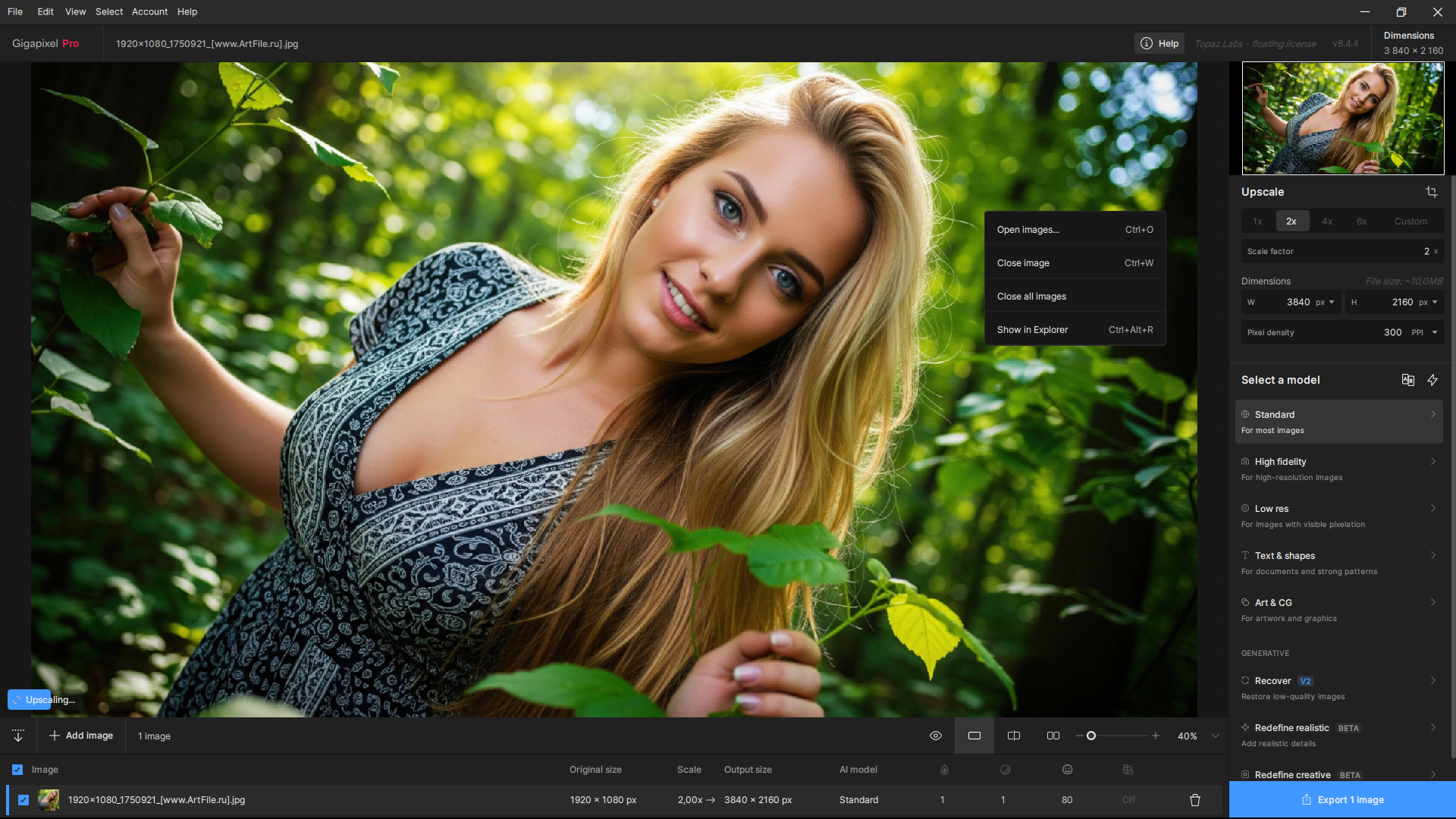Click Export 1 image button
The height and width of the screenshot is (819, 1456).
coord(1342,800)
